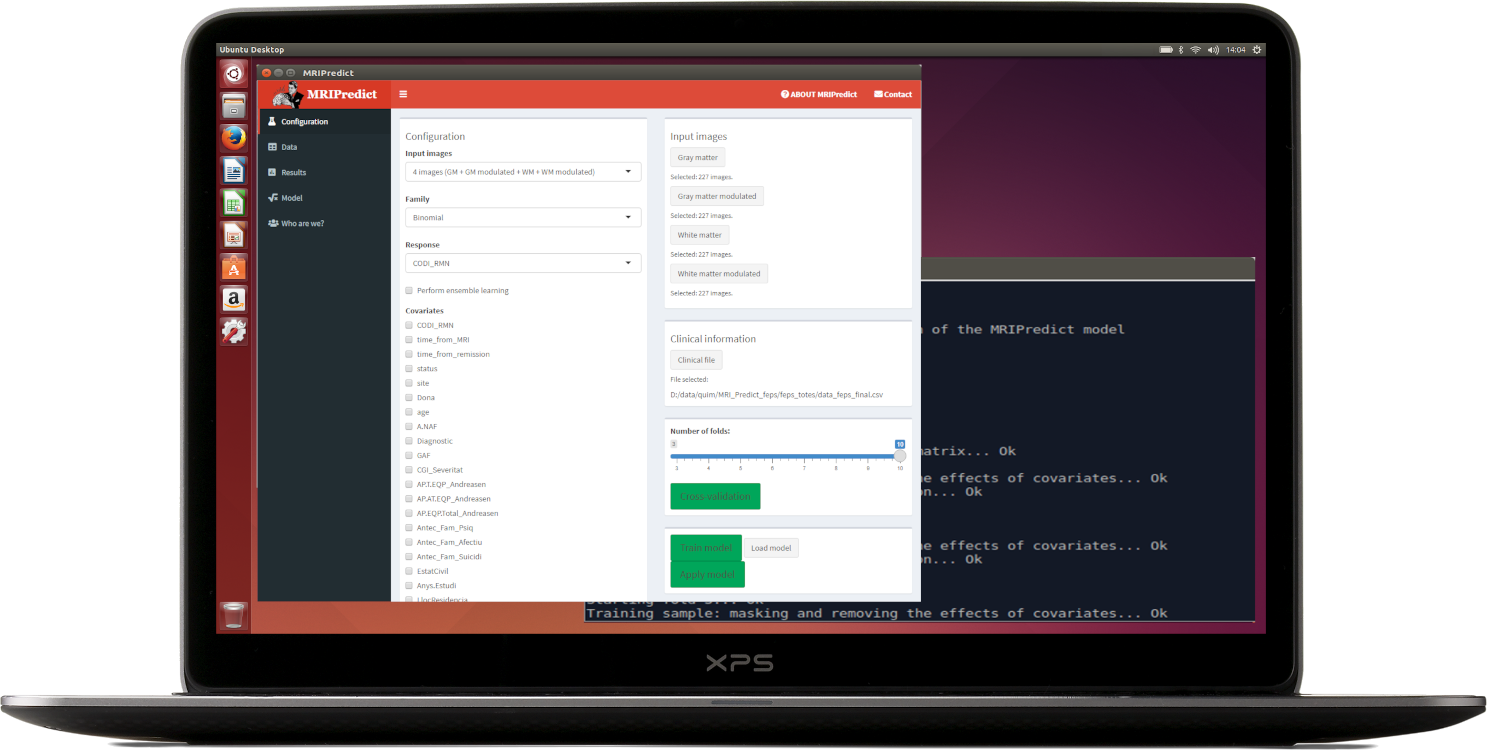
Task: Open System Settings gear-and-wrench icon
Action: coord(234,331)
